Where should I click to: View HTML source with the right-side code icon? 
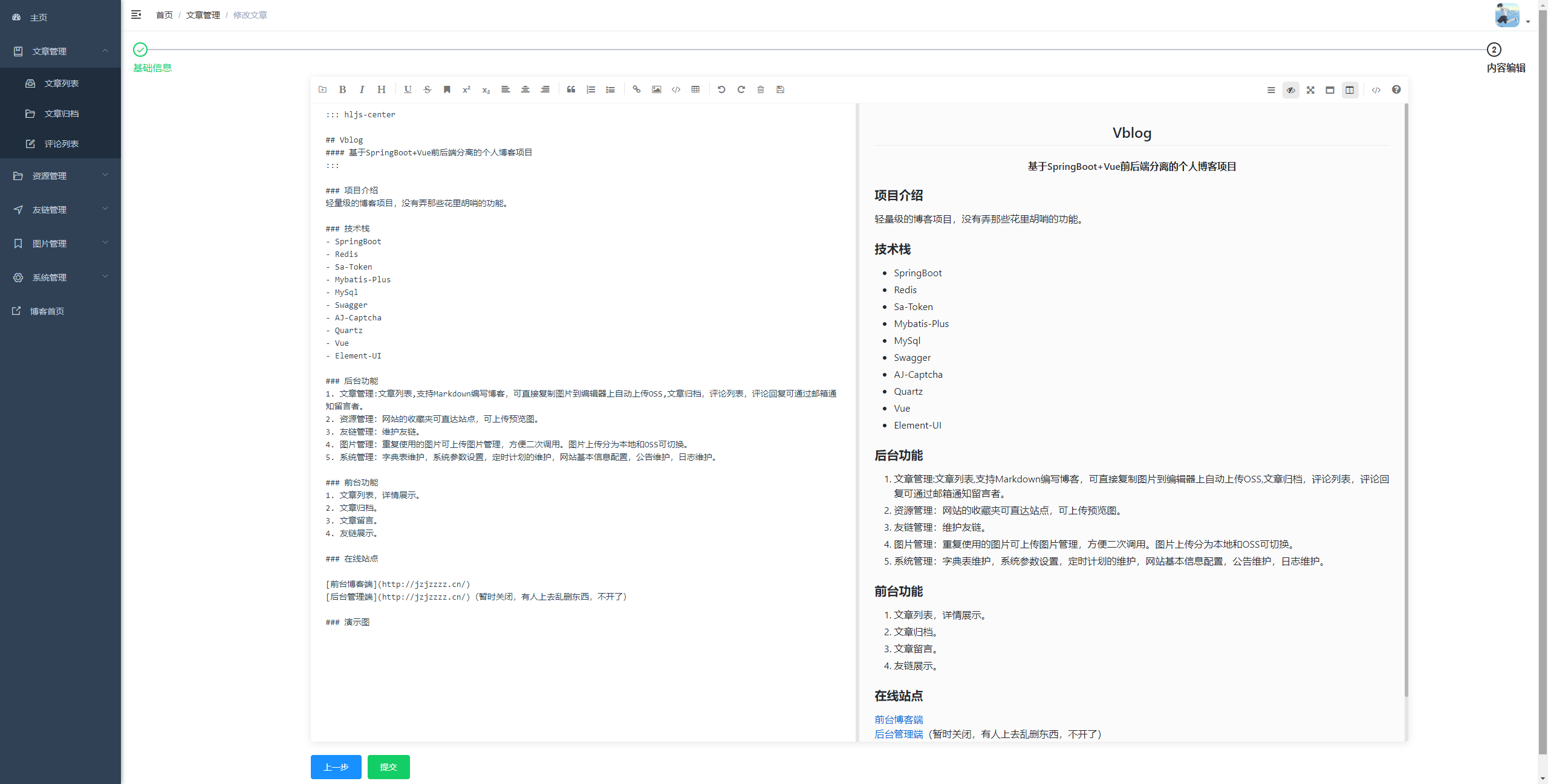pyautogui.click(x=1376, y=90)
